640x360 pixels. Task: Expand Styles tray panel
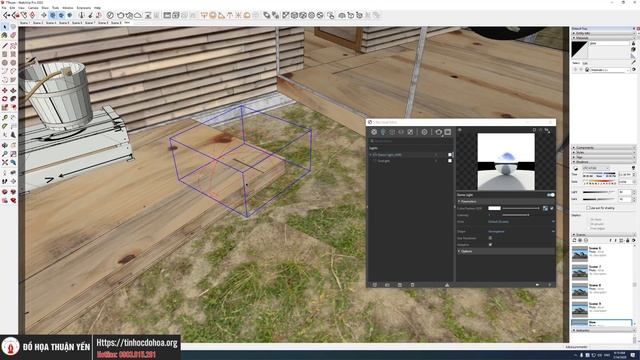pyautogui.click(x=603, y=152)
